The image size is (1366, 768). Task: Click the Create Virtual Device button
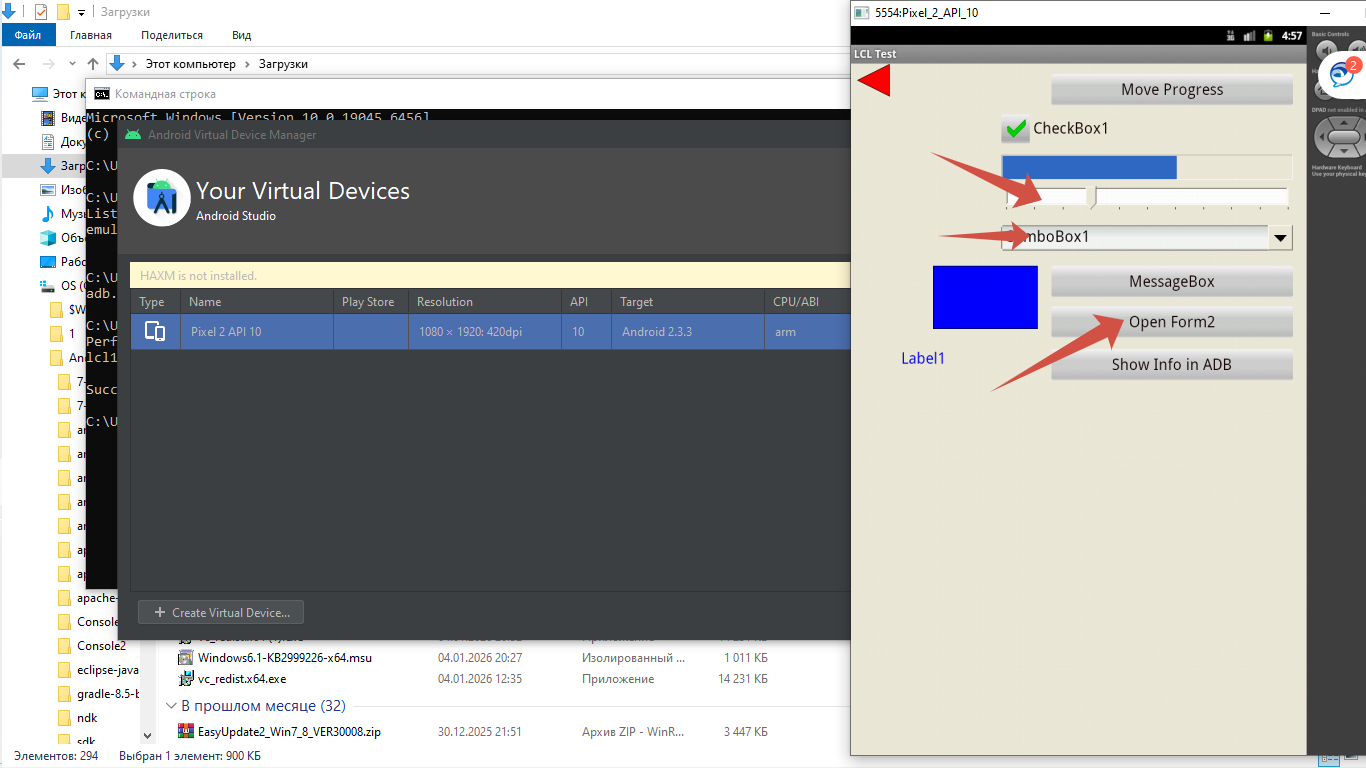click(x=221, y=613)
